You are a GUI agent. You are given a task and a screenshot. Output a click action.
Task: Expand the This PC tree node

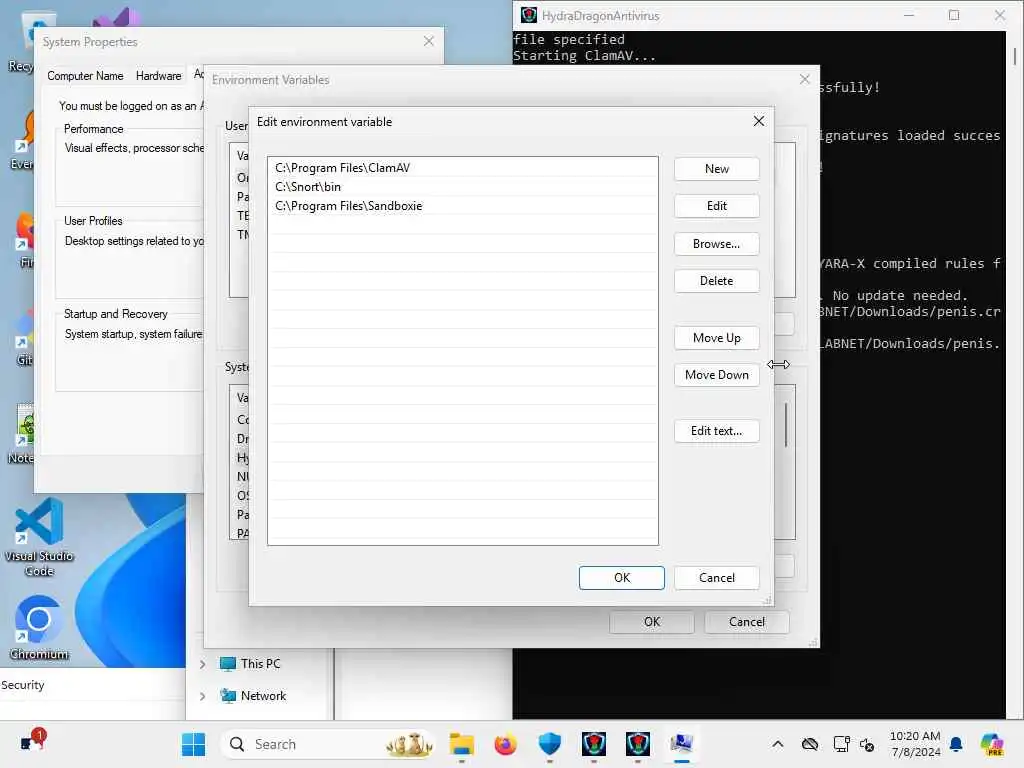point(202,664)
